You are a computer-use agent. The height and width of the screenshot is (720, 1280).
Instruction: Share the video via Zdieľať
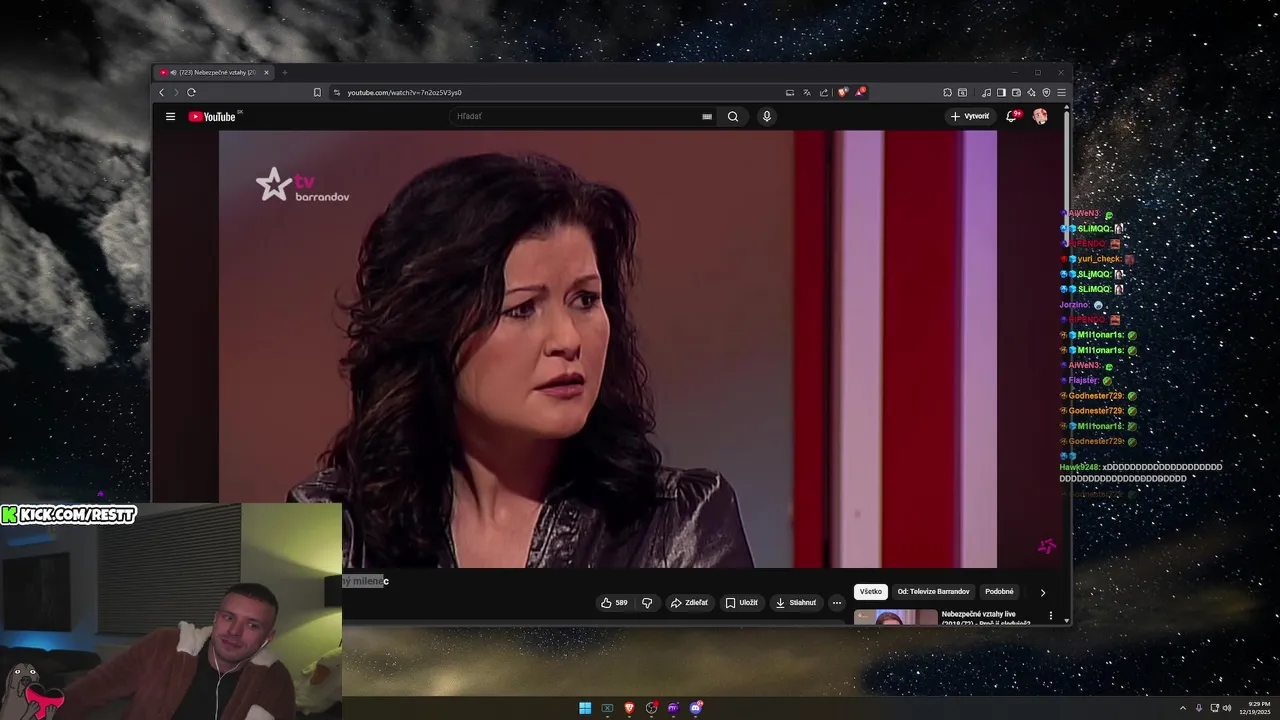click(x=689, y=602)
